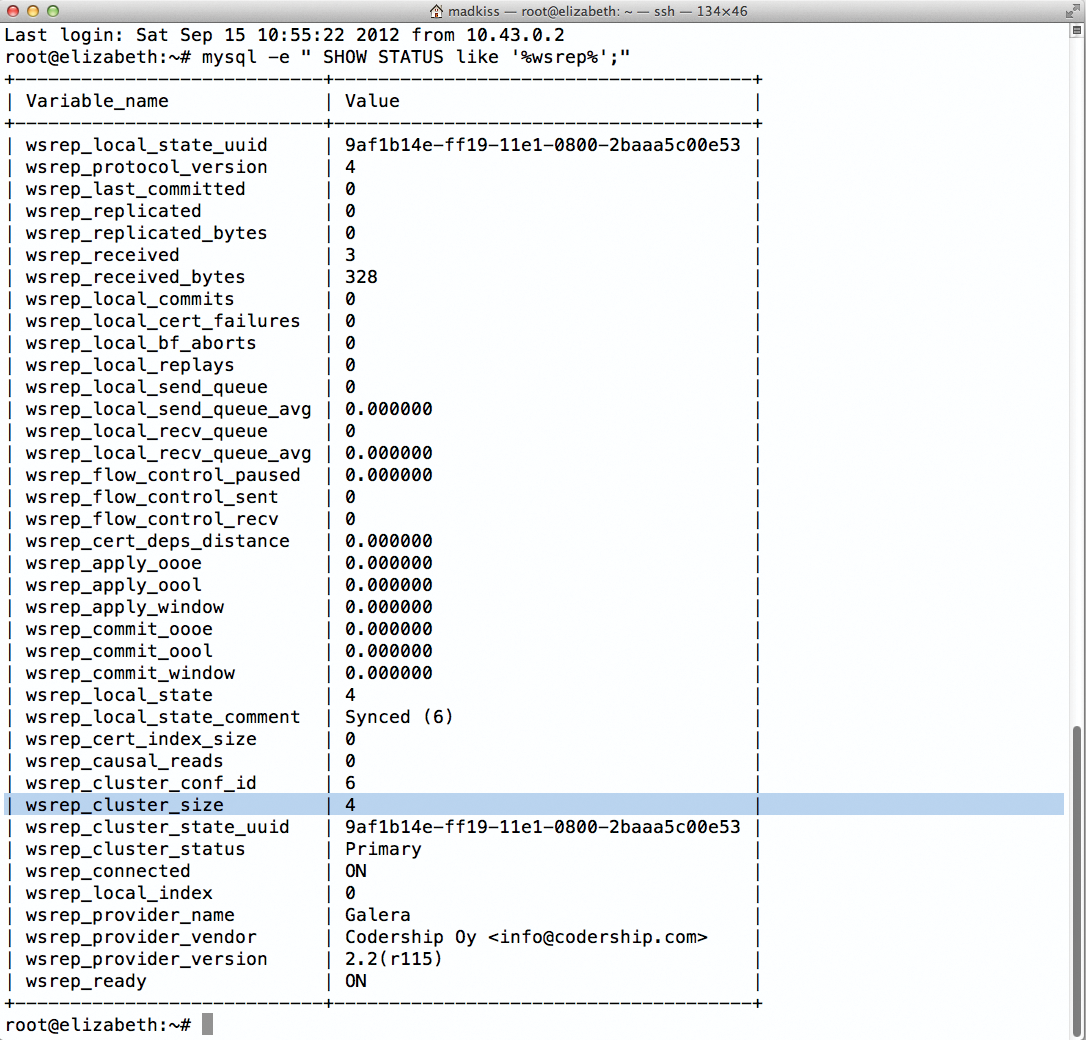Click the wsrep_local_state_uuid value
Image resolution: width=1086 pixels, height=1040 pixels.
(x=542, y=145)
